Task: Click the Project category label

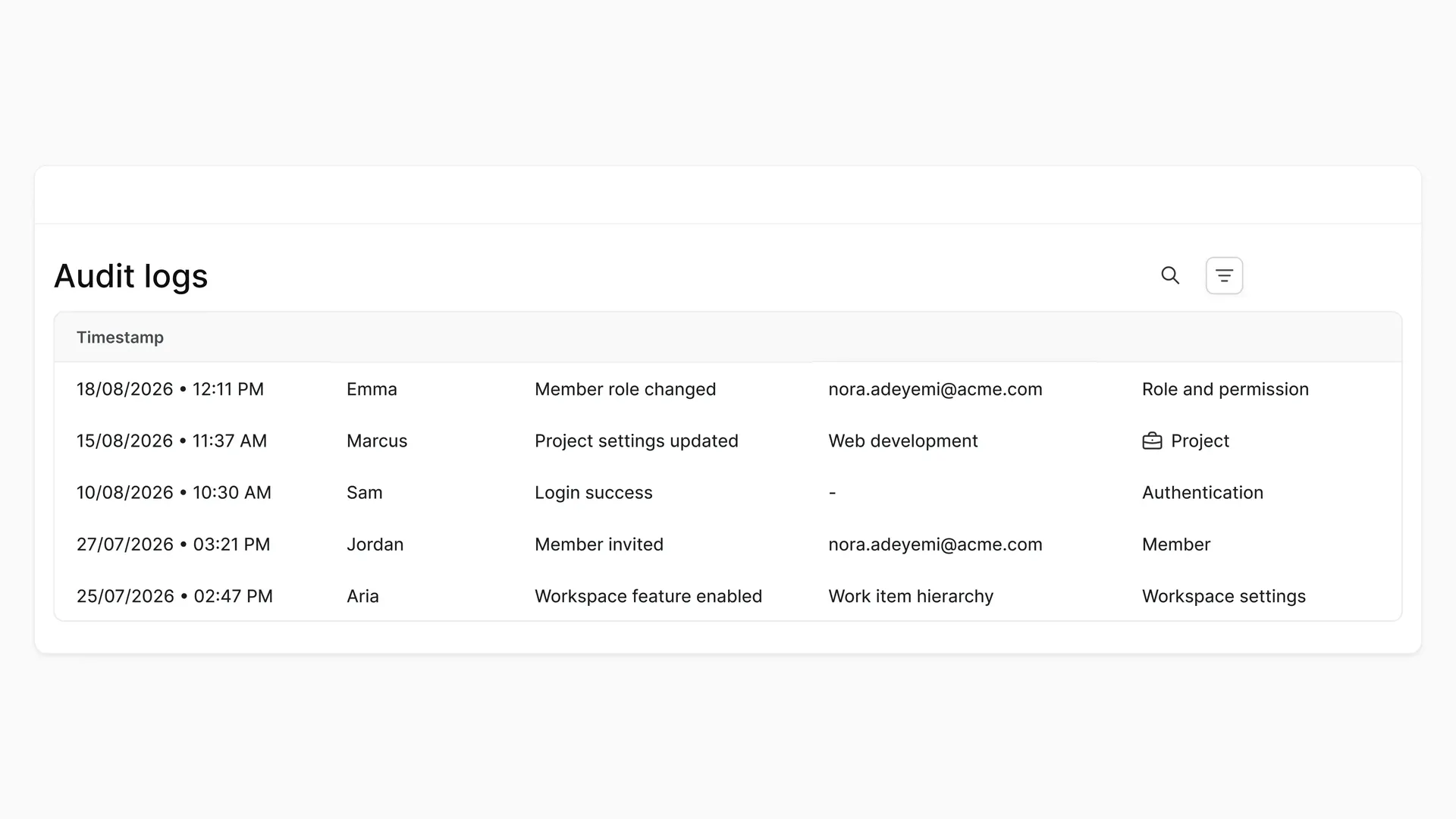Action: coord(1200,441)
